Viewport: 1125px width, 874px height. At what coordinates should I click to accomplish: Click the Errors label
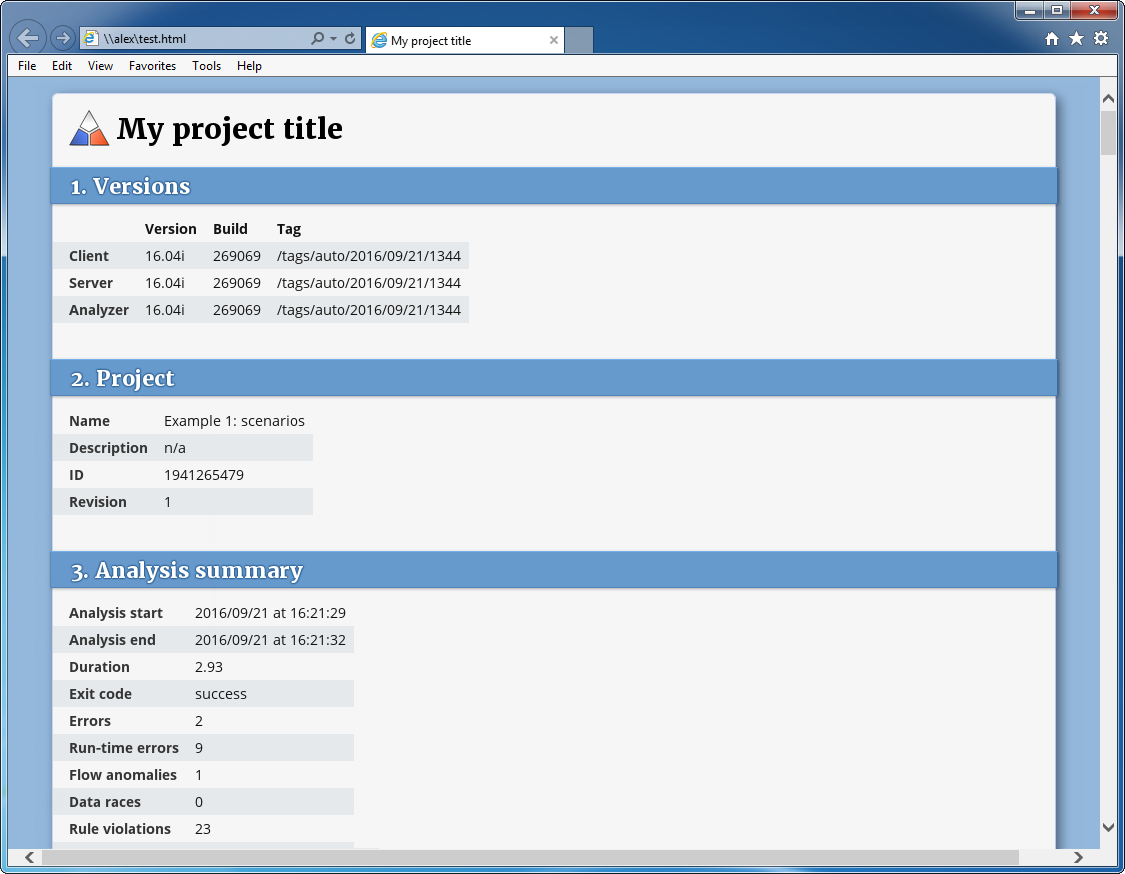(x=90, y=721)
